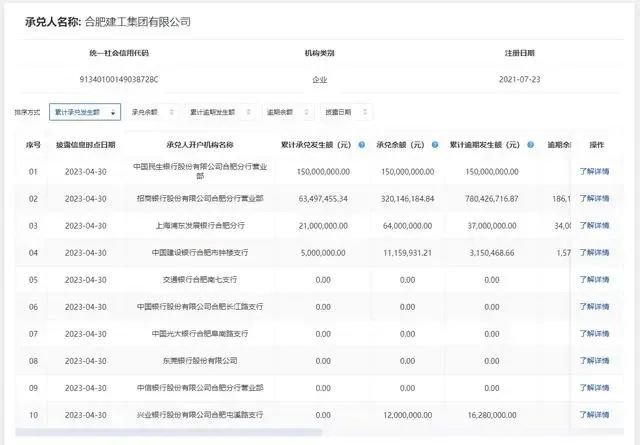Image resolution: width=640 pixels, height=445 pixels.
Task: Open 了解详情 for row 05 交通银行
Action: (594, 280)
